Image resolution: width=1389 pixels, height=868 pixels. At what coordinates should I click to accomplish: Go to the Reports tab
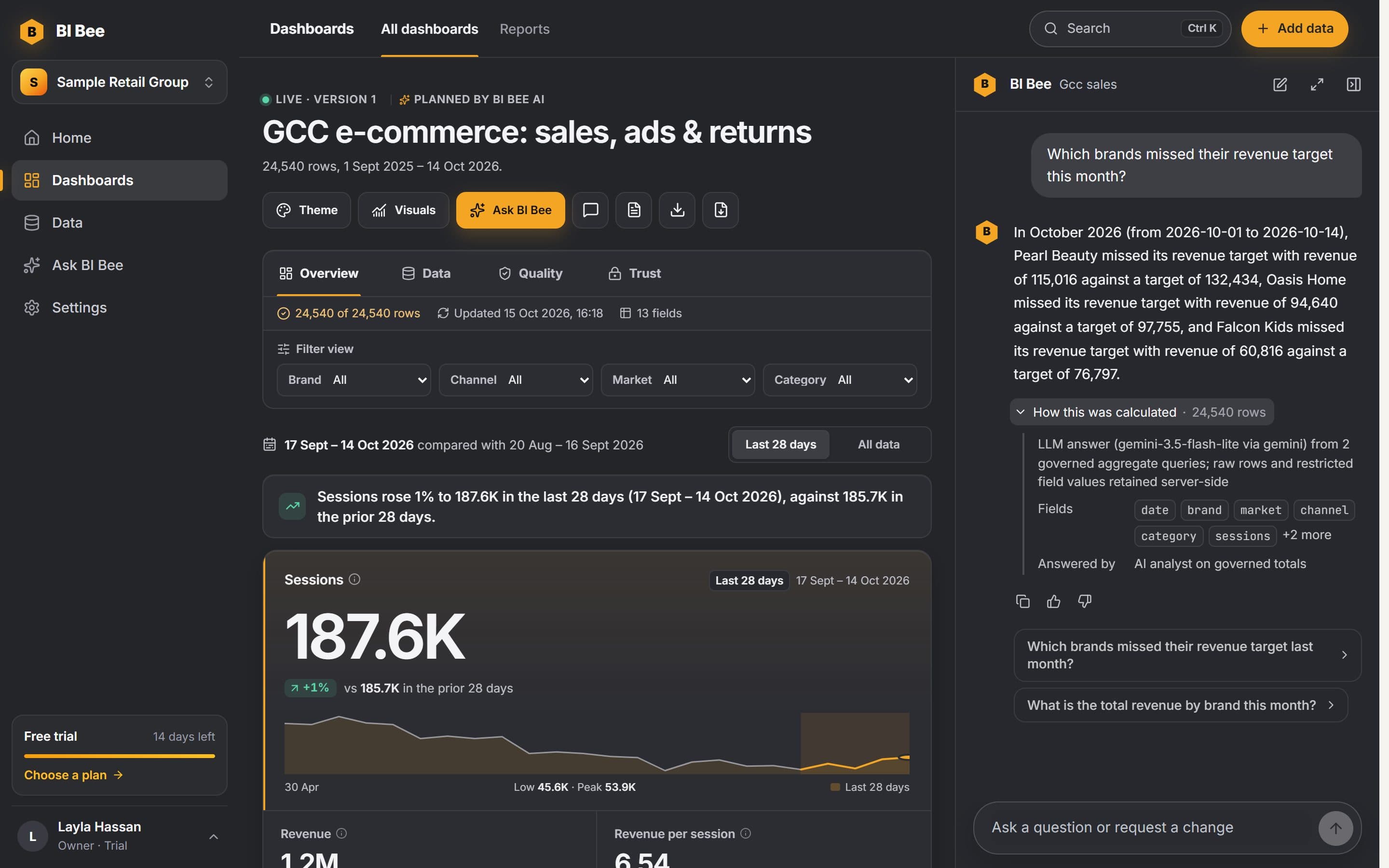click(x=525, y=29)
